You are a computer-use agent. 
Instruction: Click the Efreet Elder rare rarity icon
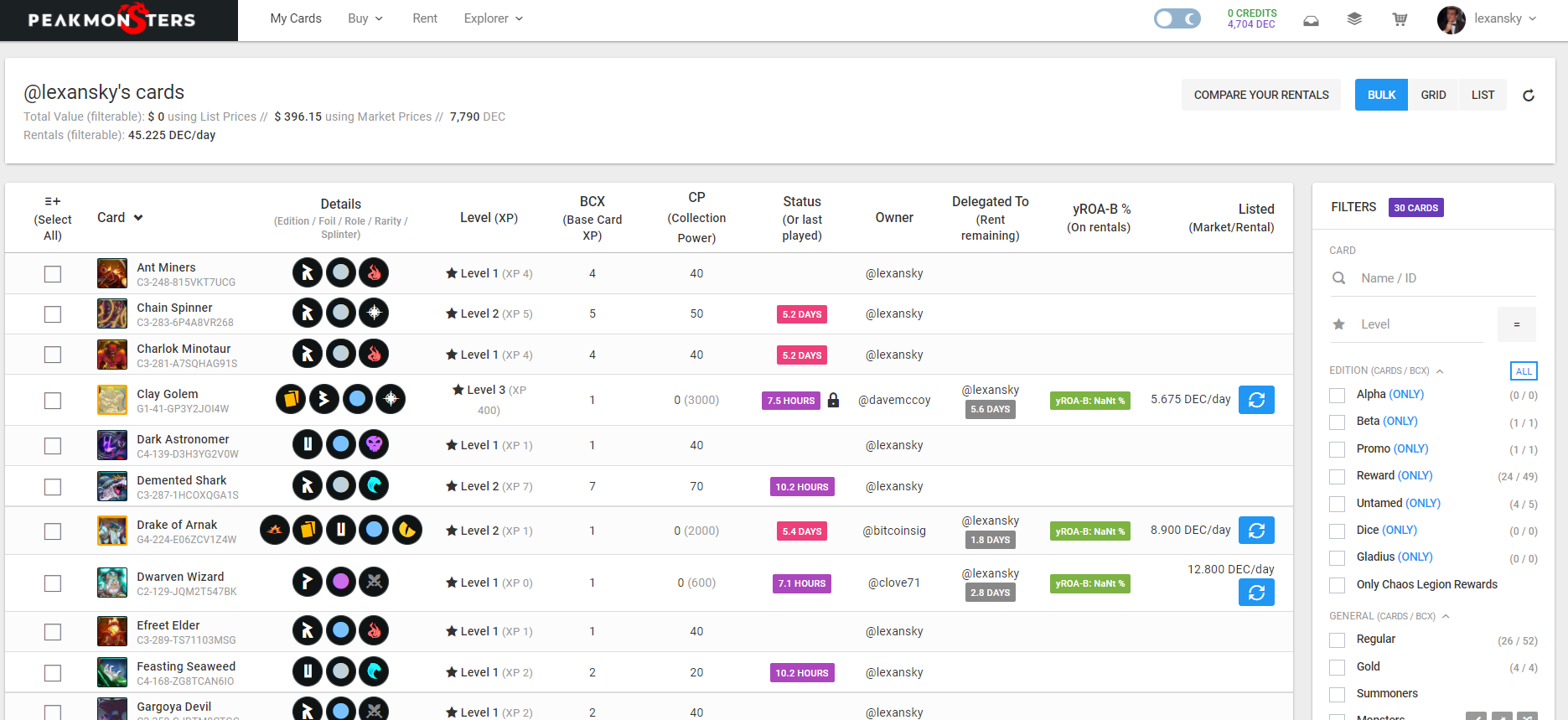(341, 630)
